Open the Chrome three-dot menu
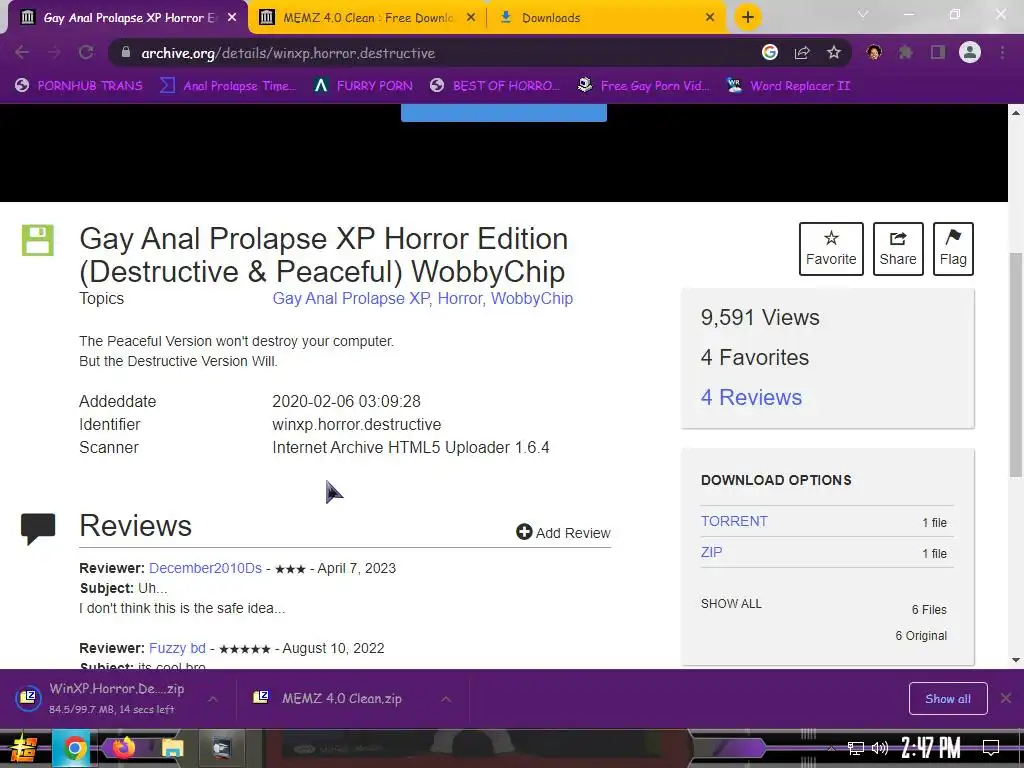This screenshot has width=1024, height=768. point(1002,53)
